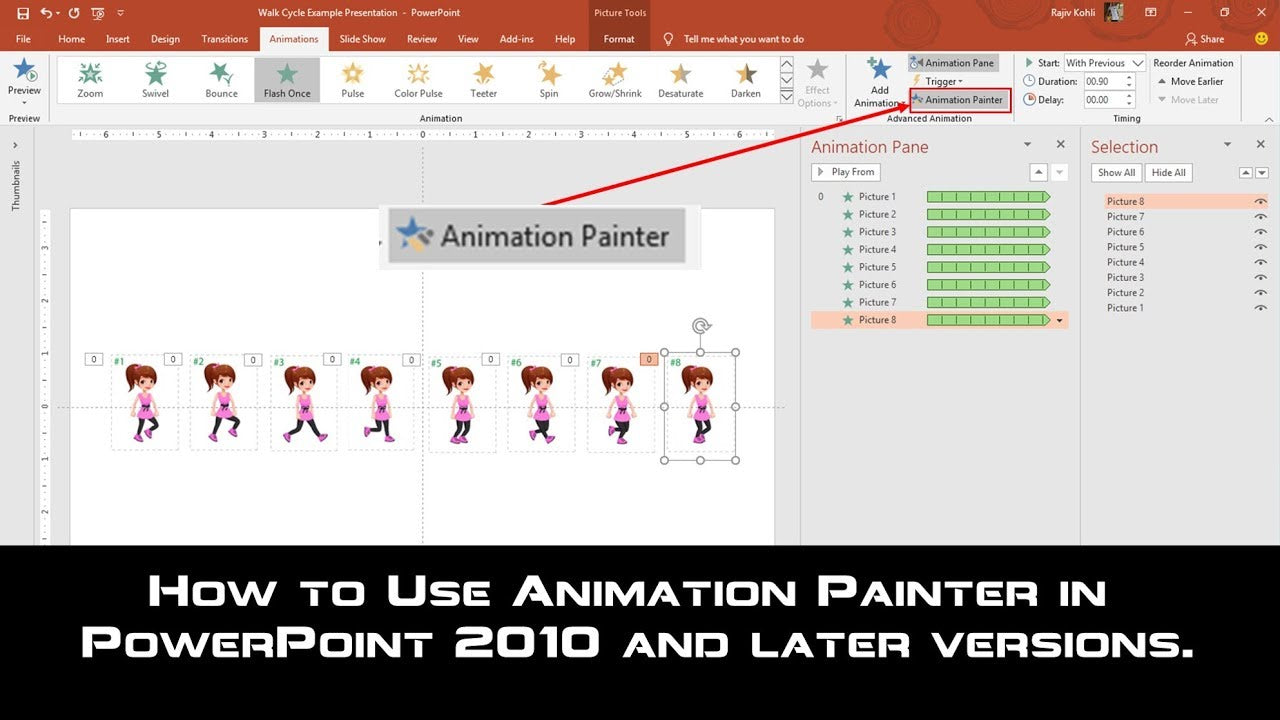Open the Trigger dropdown
The height and width of the screenshot is (720, 1280).
click(x=940, y=81)
